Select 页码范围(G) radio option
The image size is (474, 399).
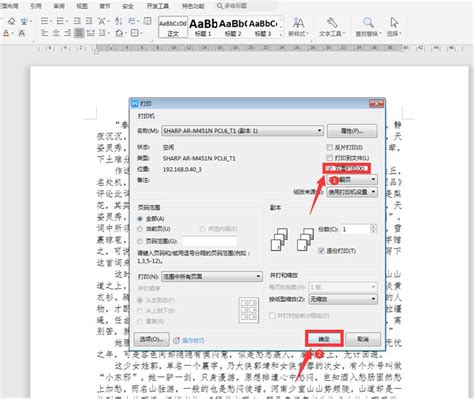click(140, 241)
